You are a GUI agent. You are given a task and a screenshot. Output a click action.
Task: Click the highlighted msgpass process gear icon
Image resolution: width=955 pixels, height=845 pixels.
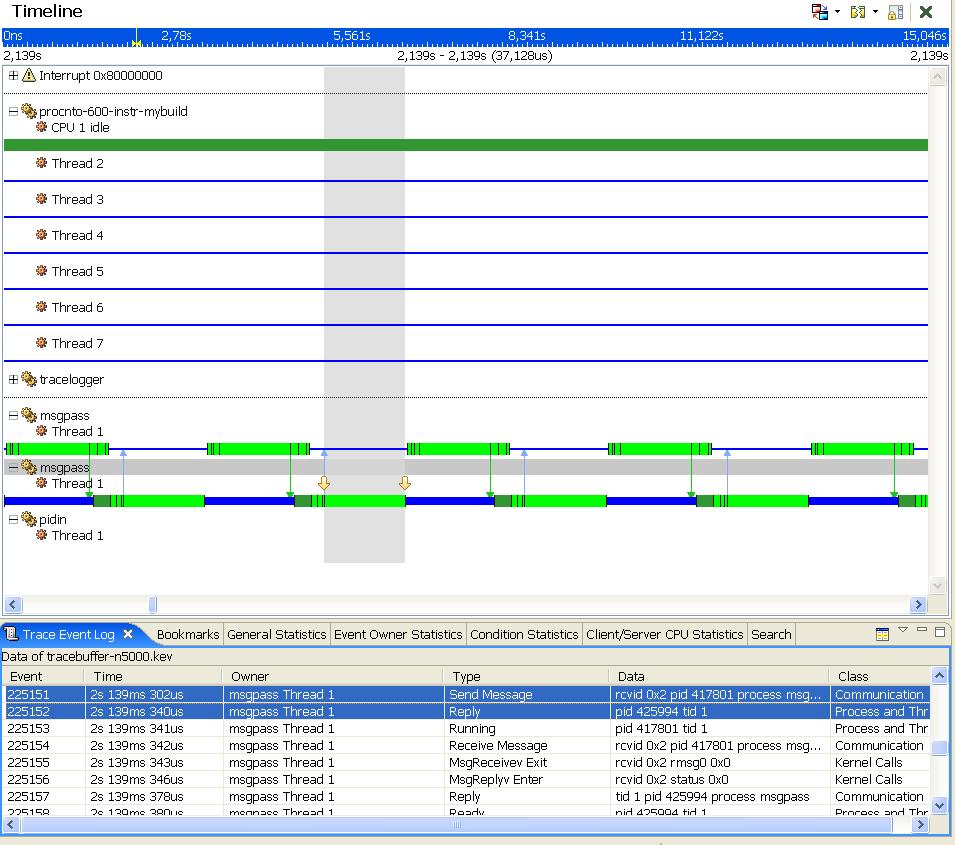pyautogui.click(x=29, y=467)
